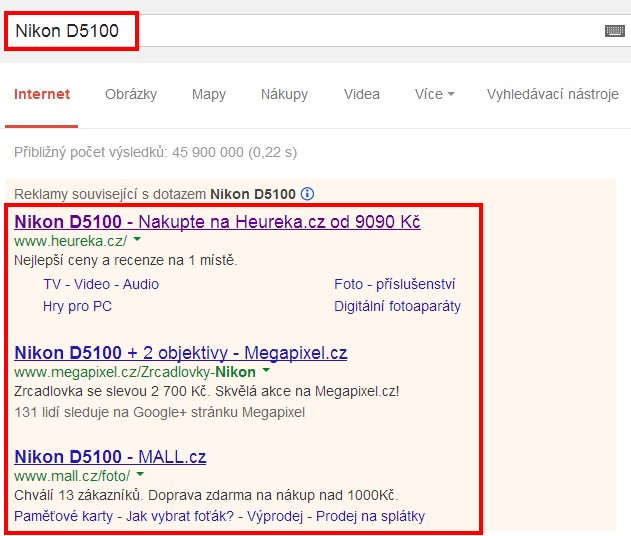Open Vyhledávací nástroje search tools

[x=553, y=94]
